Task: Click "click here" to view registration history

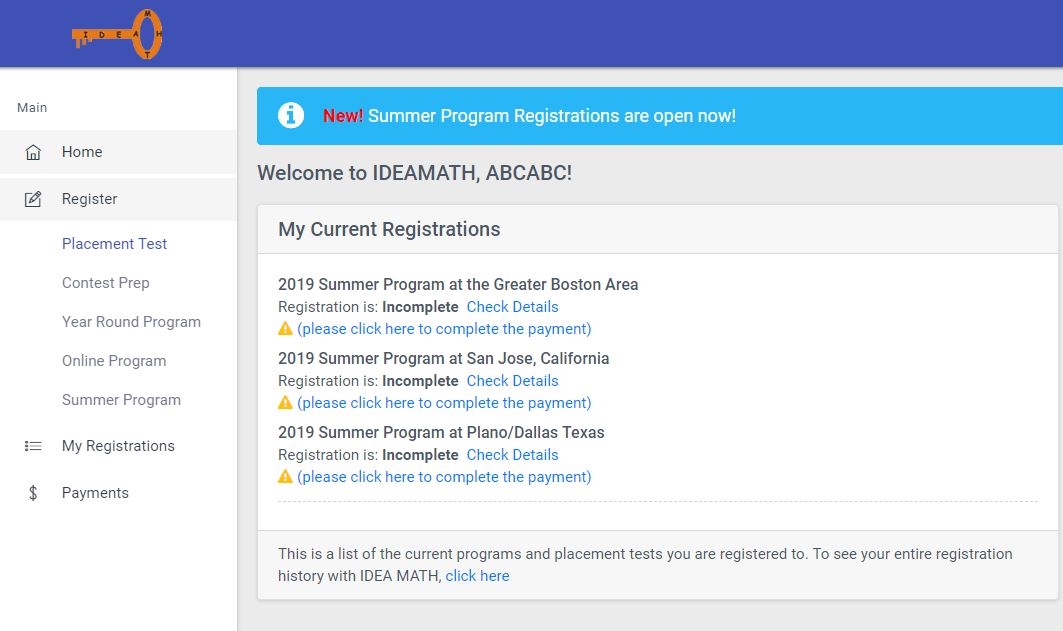Action: [x=477, y=575]
